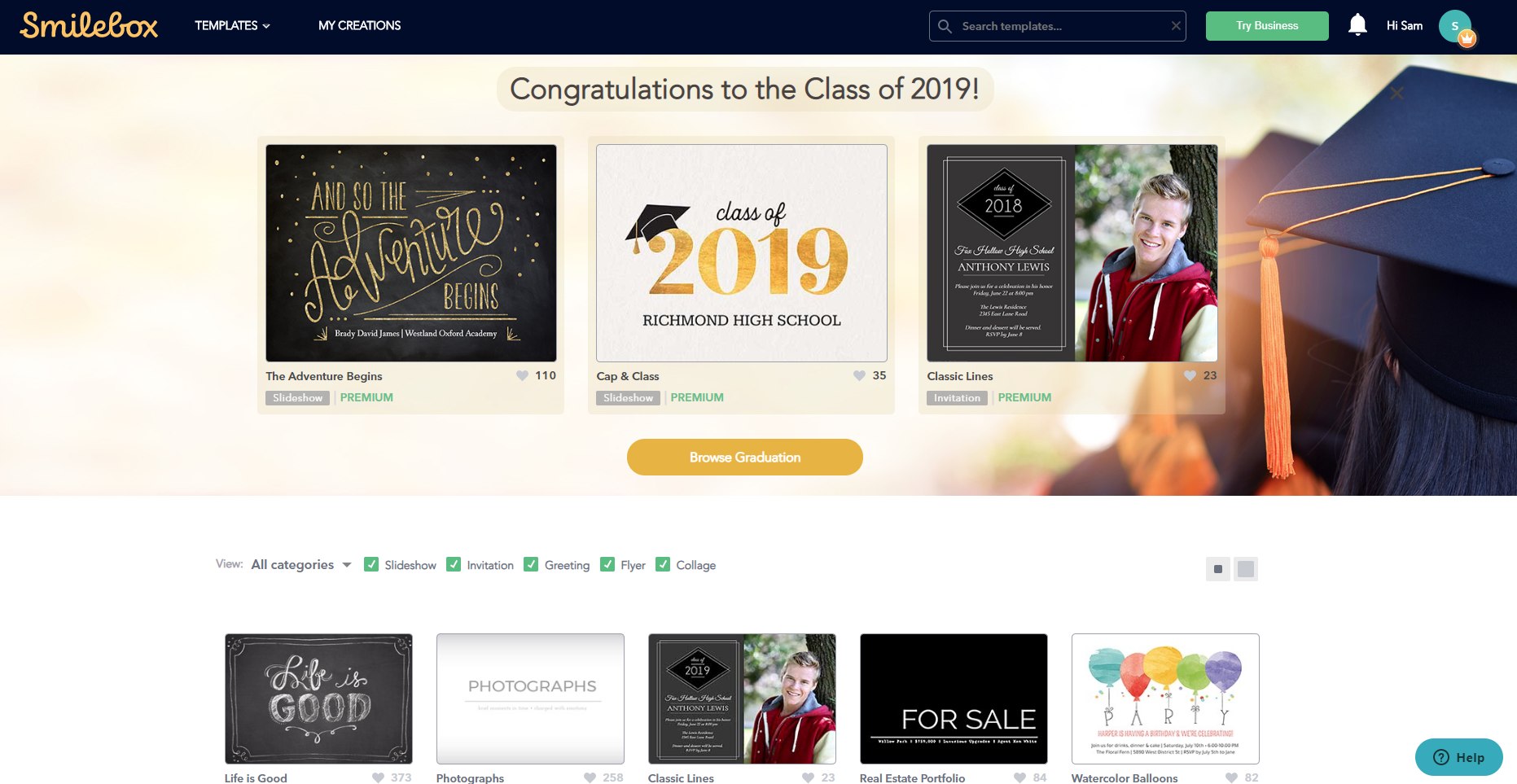
Task: Like The Adventure Begins heart icon
Action: [522, 375]
